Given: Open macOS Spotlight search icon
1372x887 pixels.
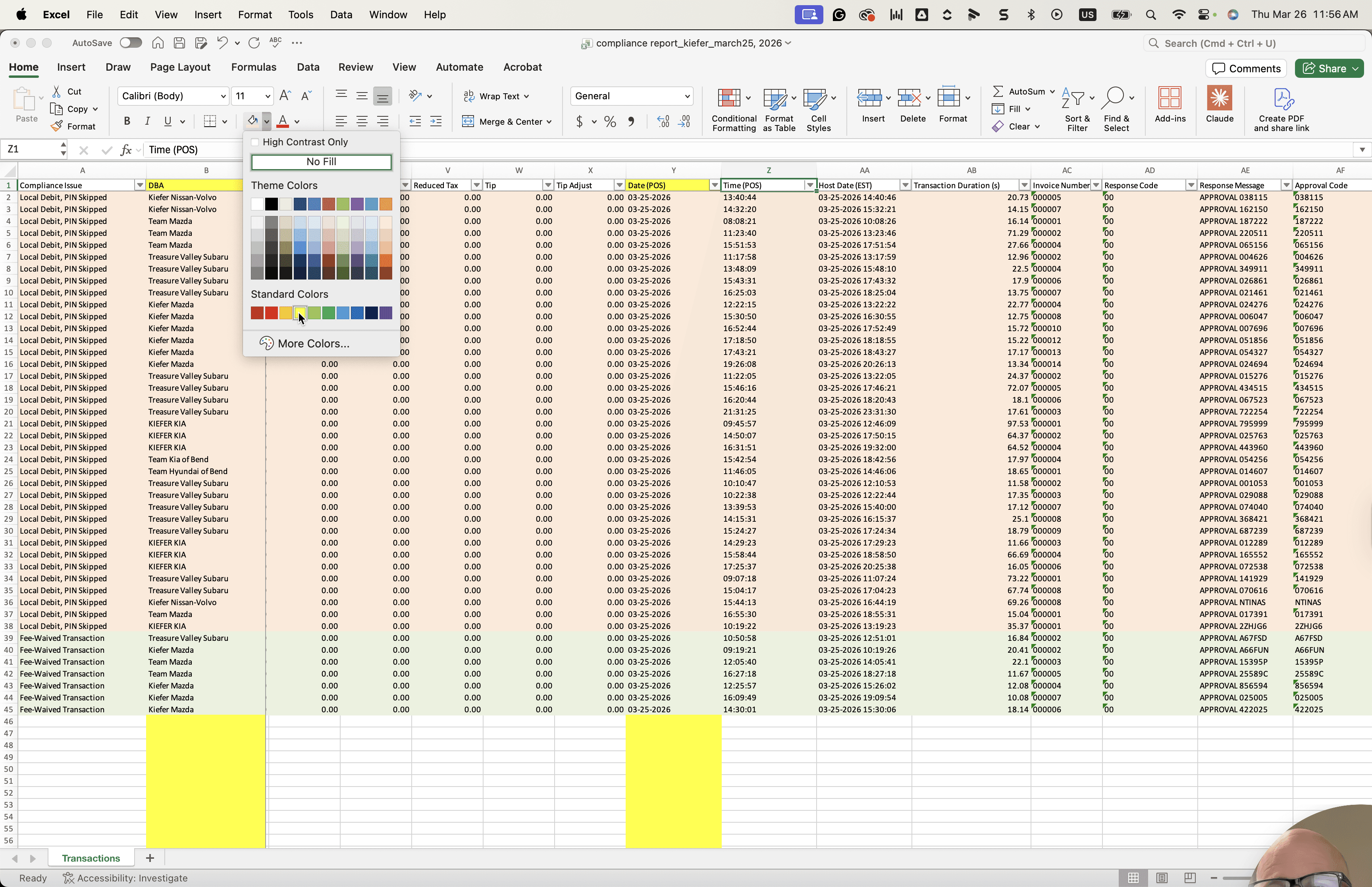Looking at the screenshot, I should (x=1151, y=15).
